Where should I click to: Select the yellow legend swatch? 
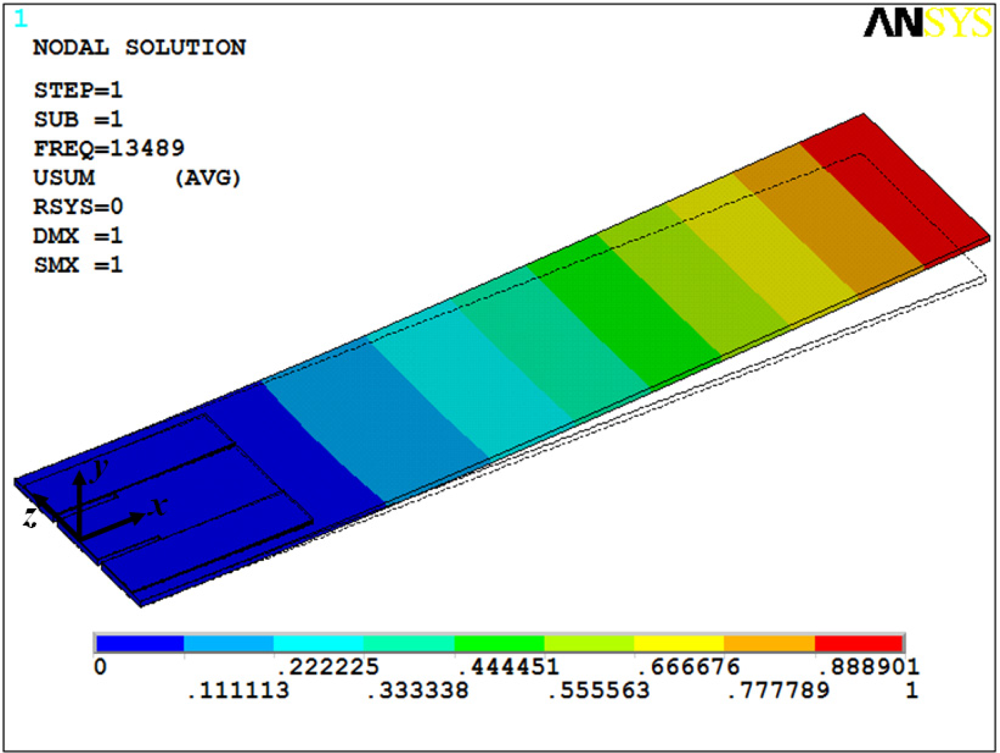point(679,642)
